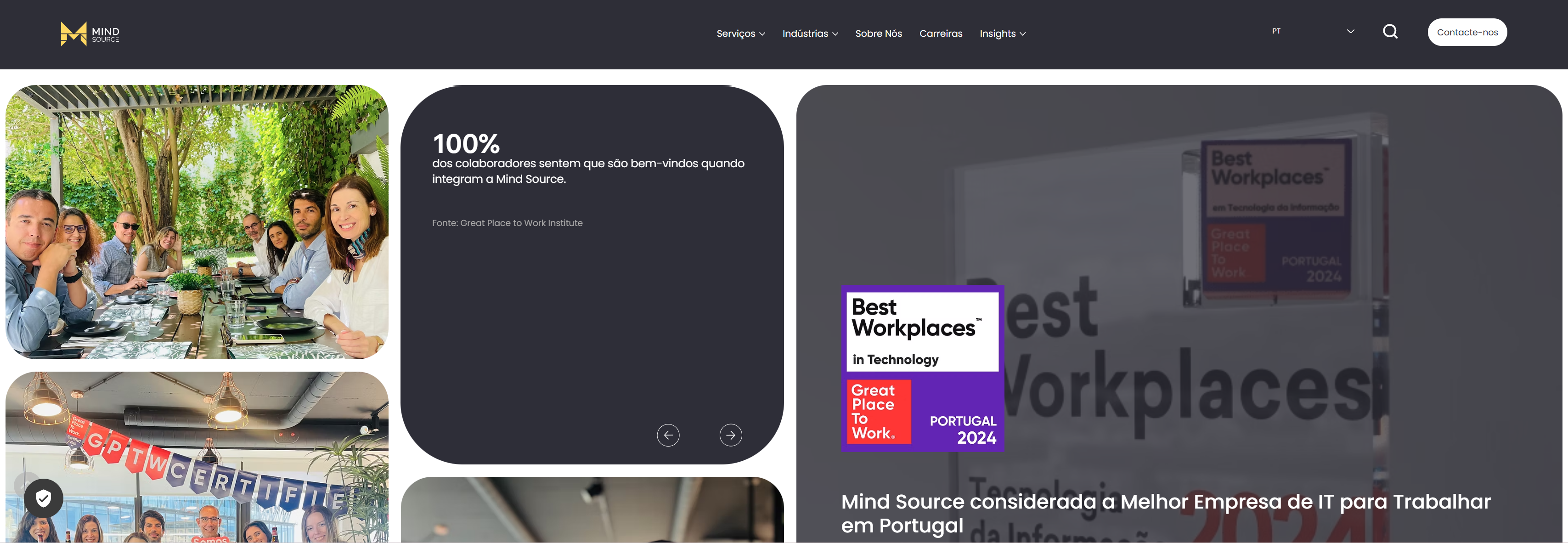Expand the Serviços menu
Viewport: 1568px width, 543px height.
click(735, 34)
